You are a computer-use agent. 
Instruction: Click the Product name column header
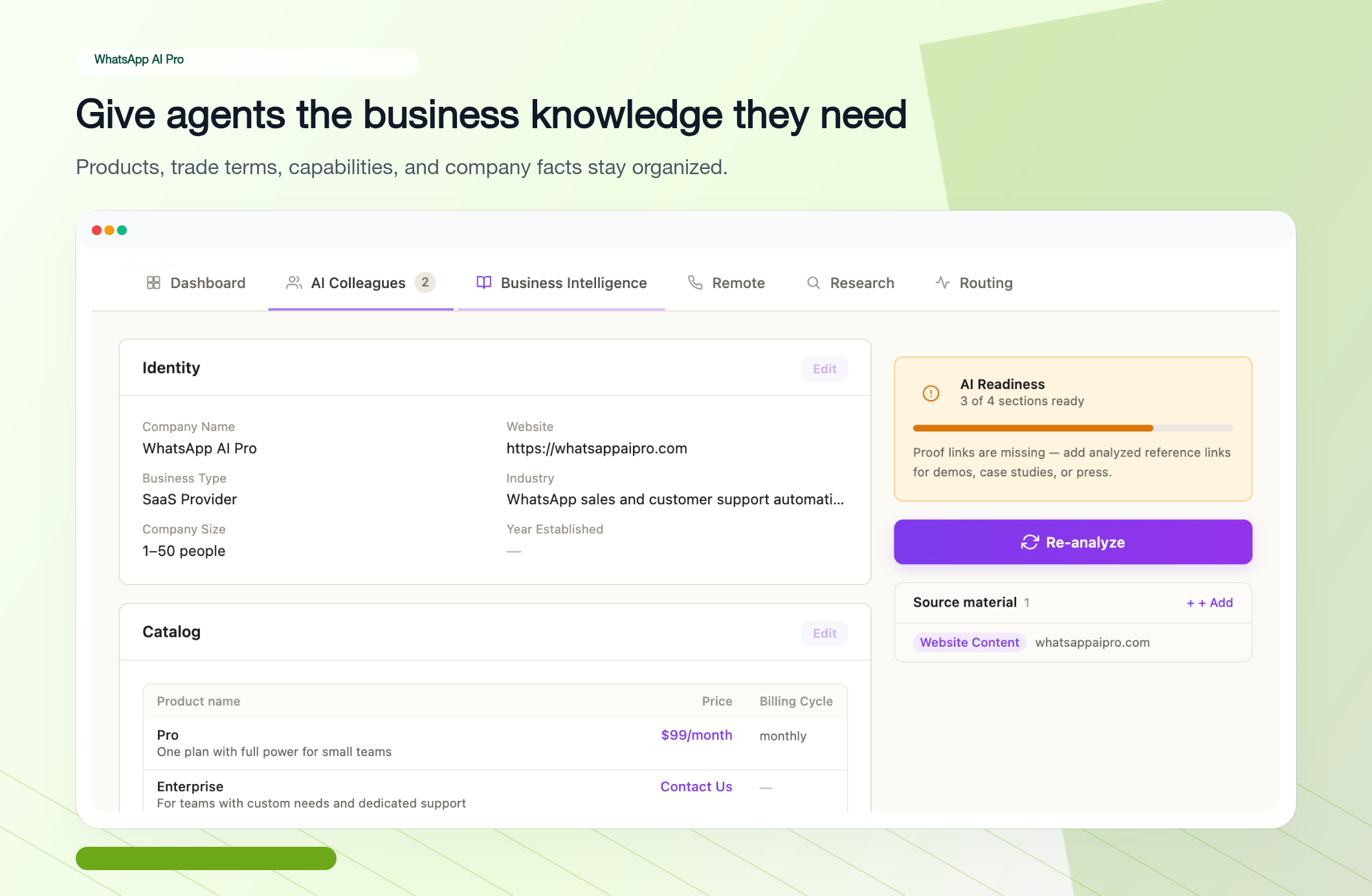(199, 701)
